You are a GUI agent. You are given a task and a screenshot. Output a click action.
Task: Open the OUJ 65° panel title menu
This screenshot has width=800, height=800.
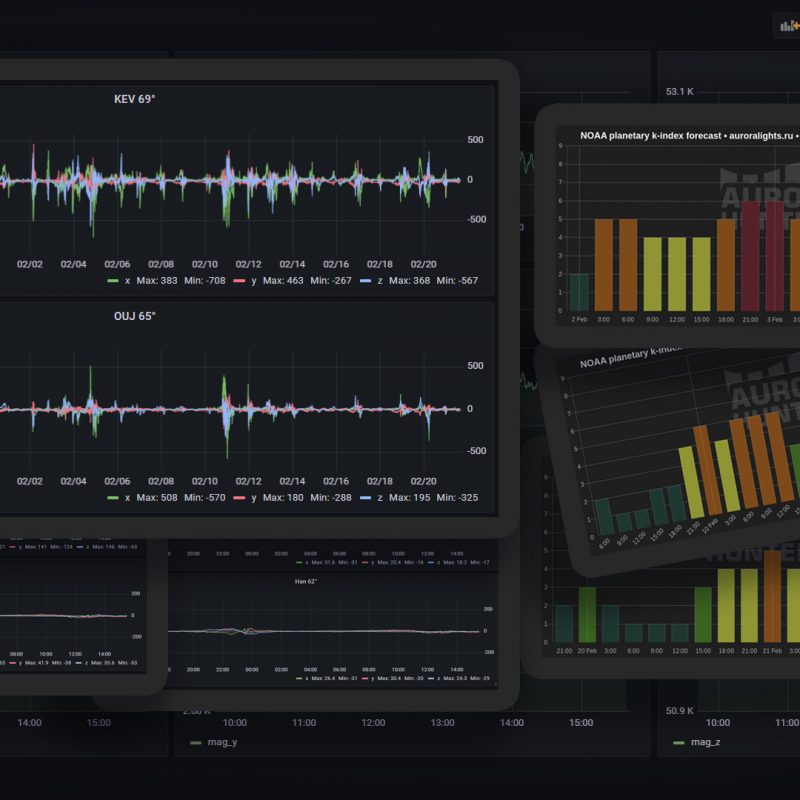tap(134, 316)
